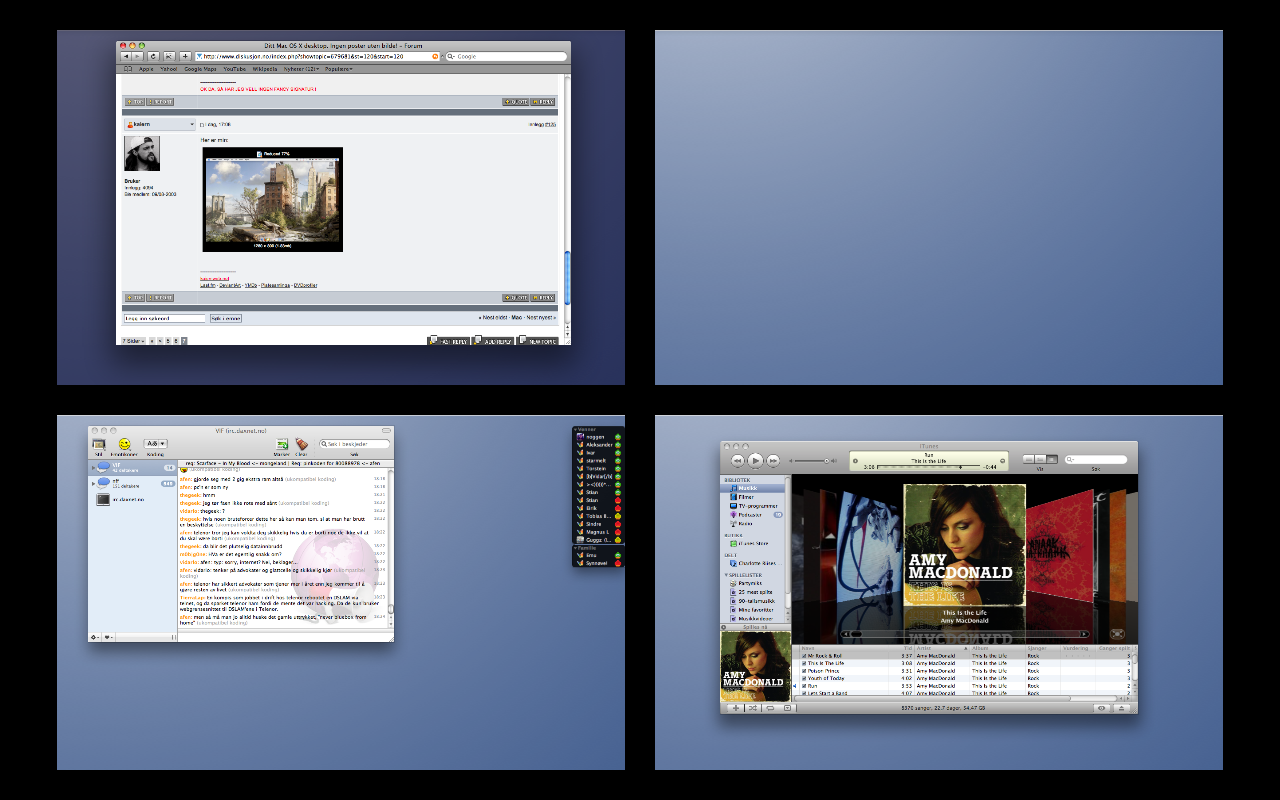Skip to previous track in iTunes
Image resolution: width=1280 pixels, height=800 pixels.
(738, 461)
